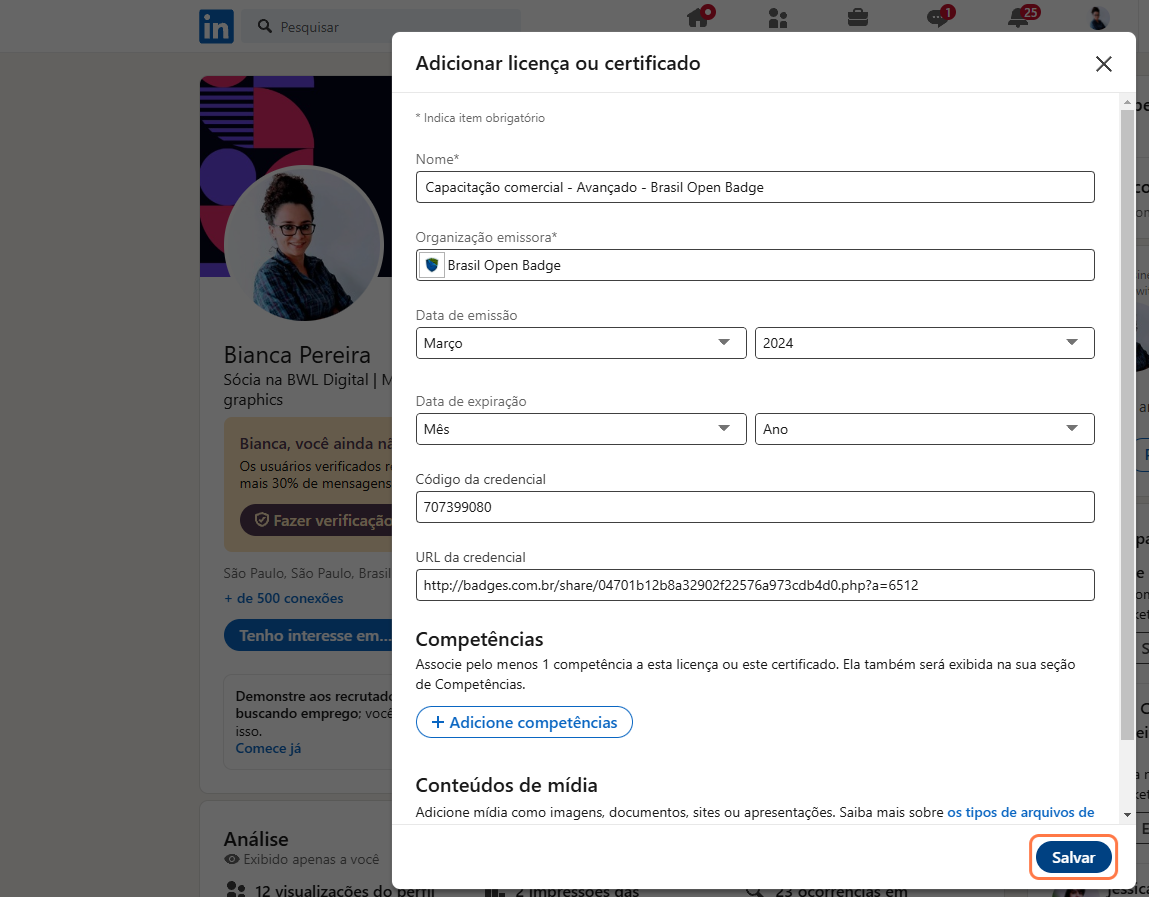
Task: Save the certificate with Salvar
Action: pos(1074,857)
